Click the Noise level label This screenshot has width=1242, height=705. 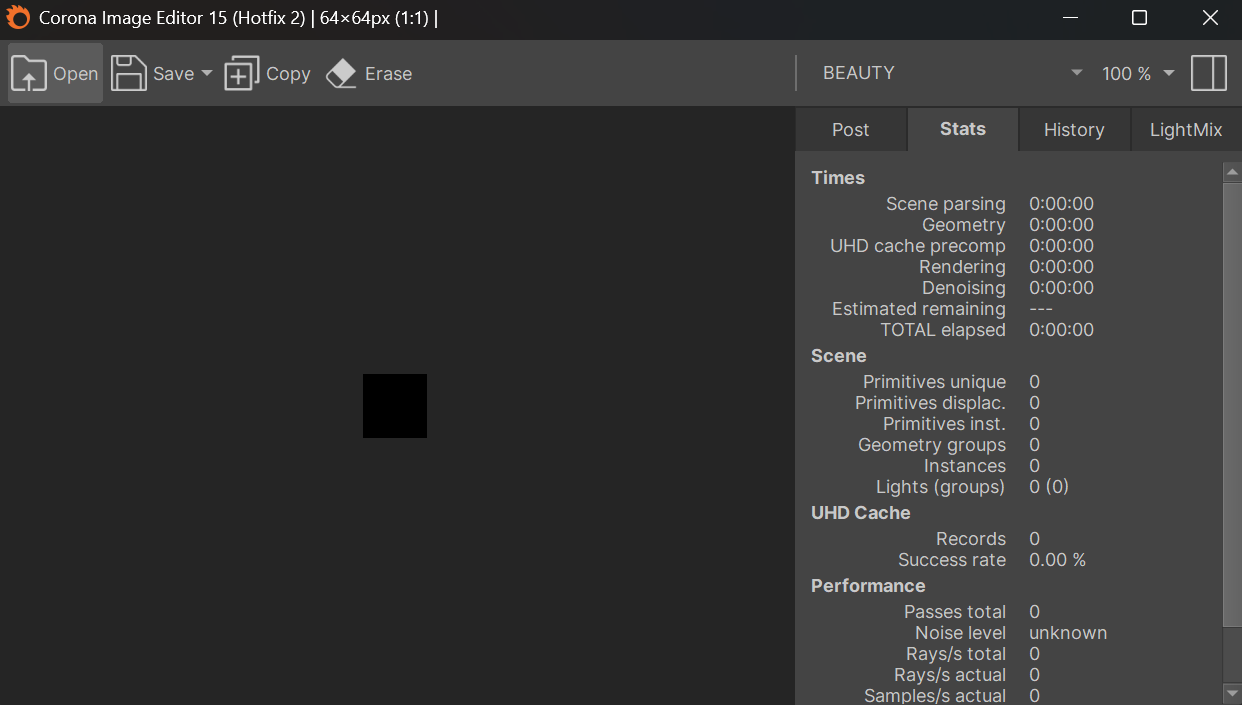coord(961,633)
